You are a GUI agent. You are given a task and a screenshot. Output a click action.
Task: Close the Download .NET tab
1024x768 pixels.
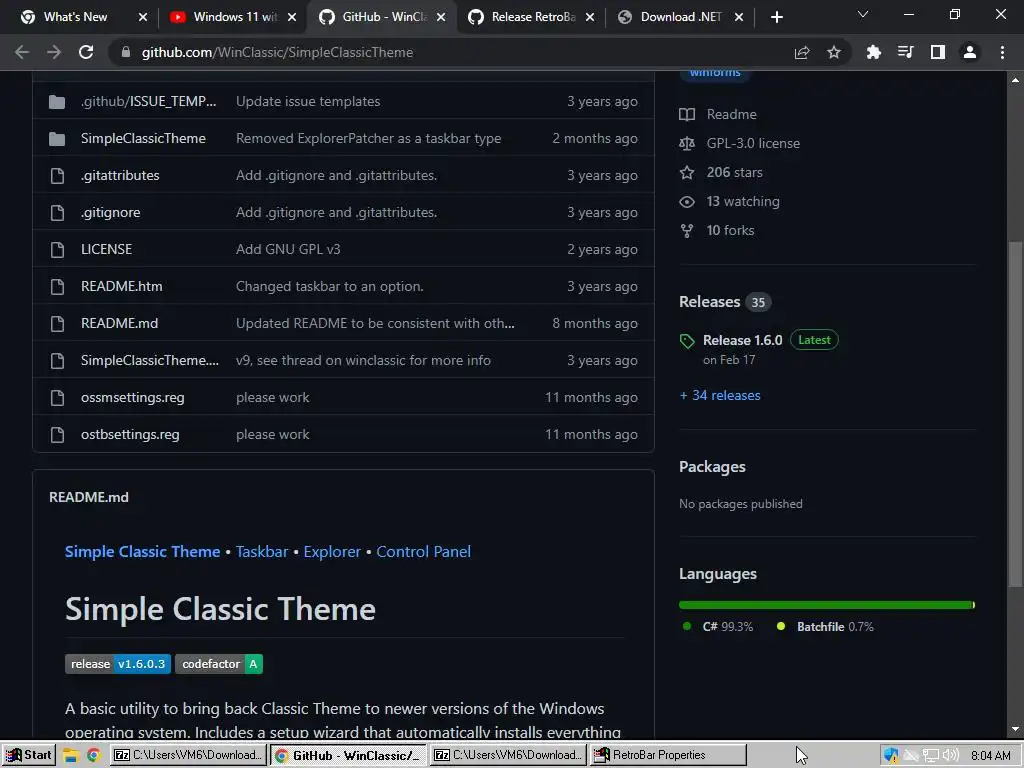pos(739,17)
